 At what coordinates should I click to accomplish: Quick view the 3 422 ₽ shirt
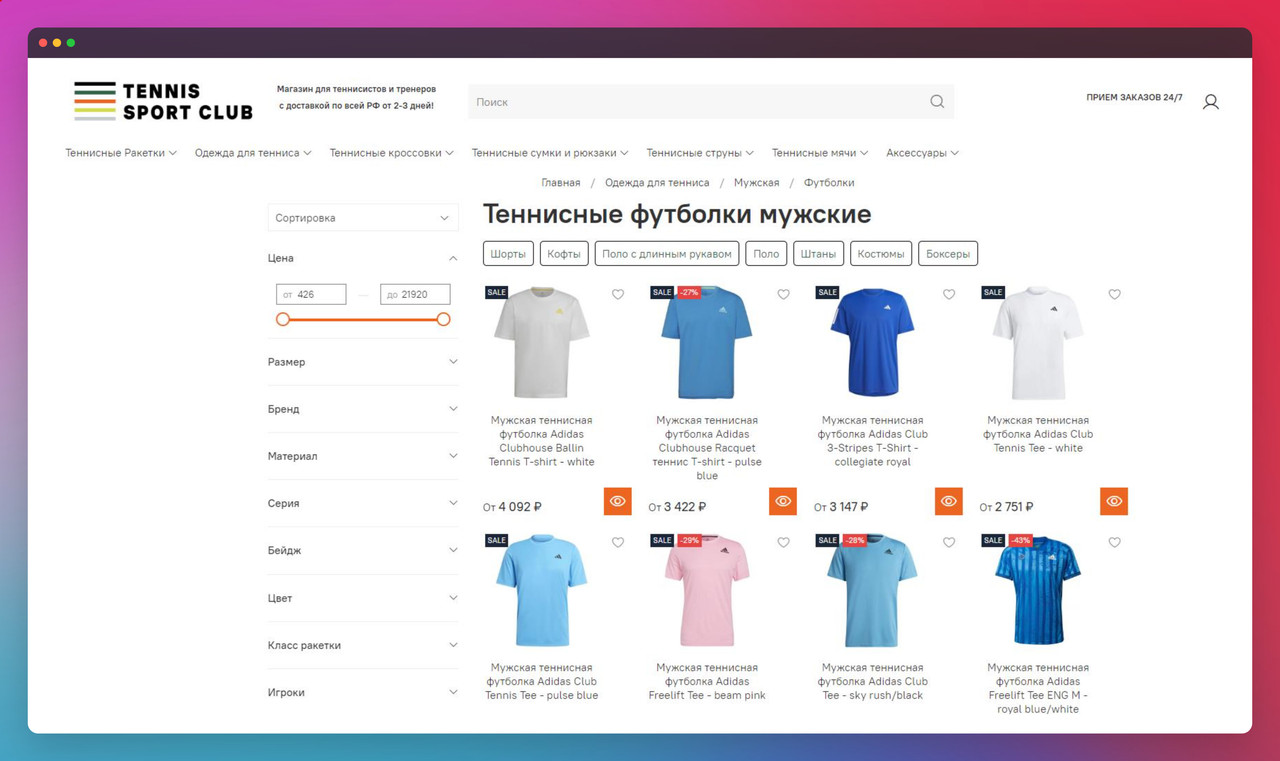click(783, 501)
